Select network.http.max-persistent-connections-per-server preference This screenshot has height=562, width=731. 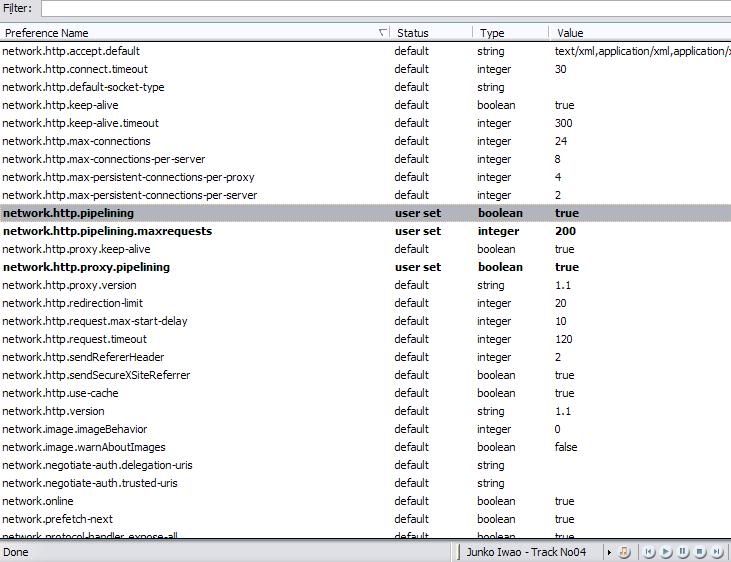pyautogui.click(x=130, y=195)
